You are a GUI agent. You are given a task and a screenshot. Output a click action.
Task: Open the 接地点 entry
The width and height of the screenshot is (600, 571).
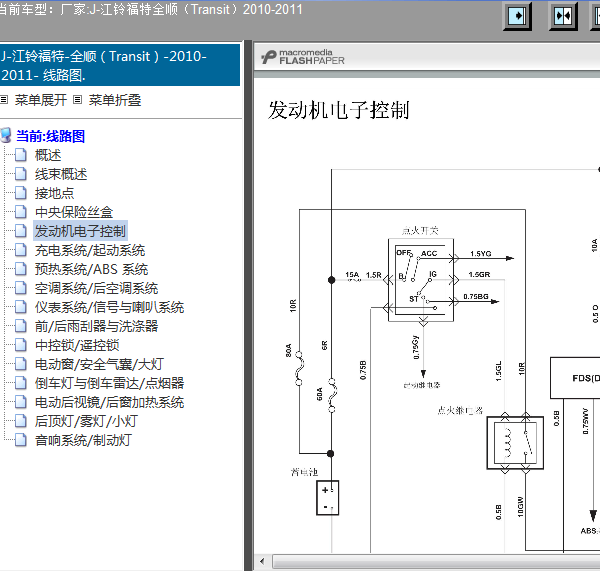tap(54, 193)
